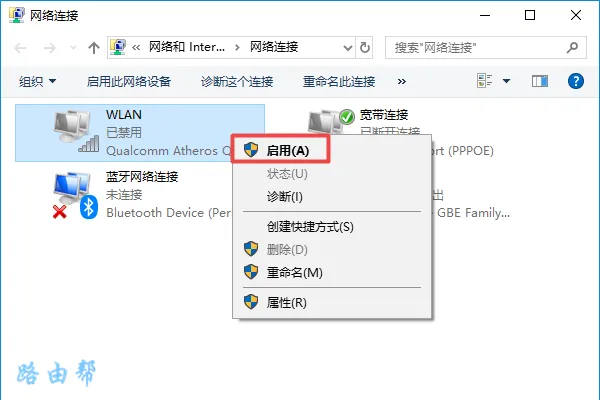
Task: Click the up-one-level arrow
Action: tap(93, 47)
